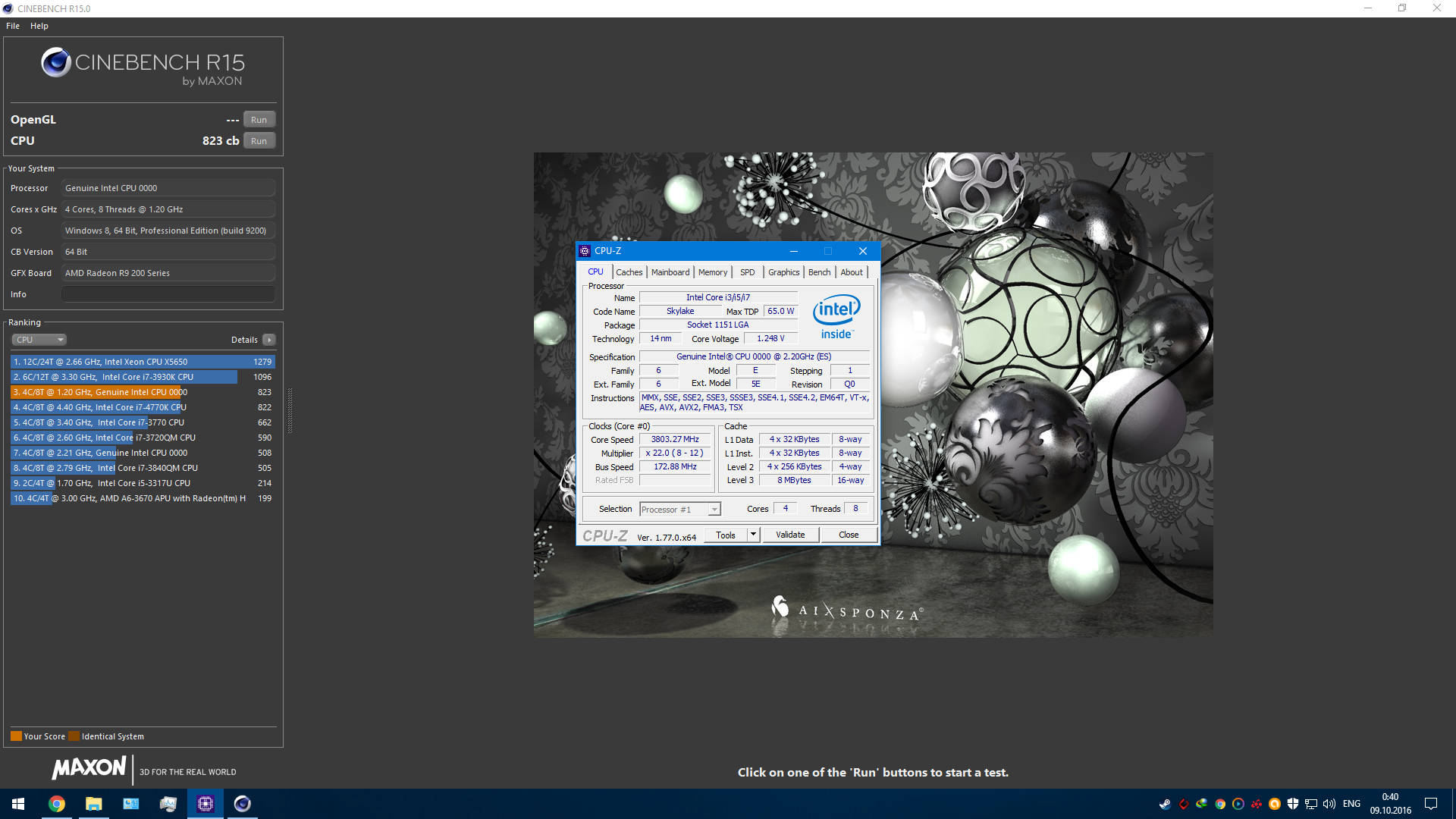Expand the Tools dropdown arrow in CPU-Z
The width and height of the screenshot is (1456, 819).
753,535
